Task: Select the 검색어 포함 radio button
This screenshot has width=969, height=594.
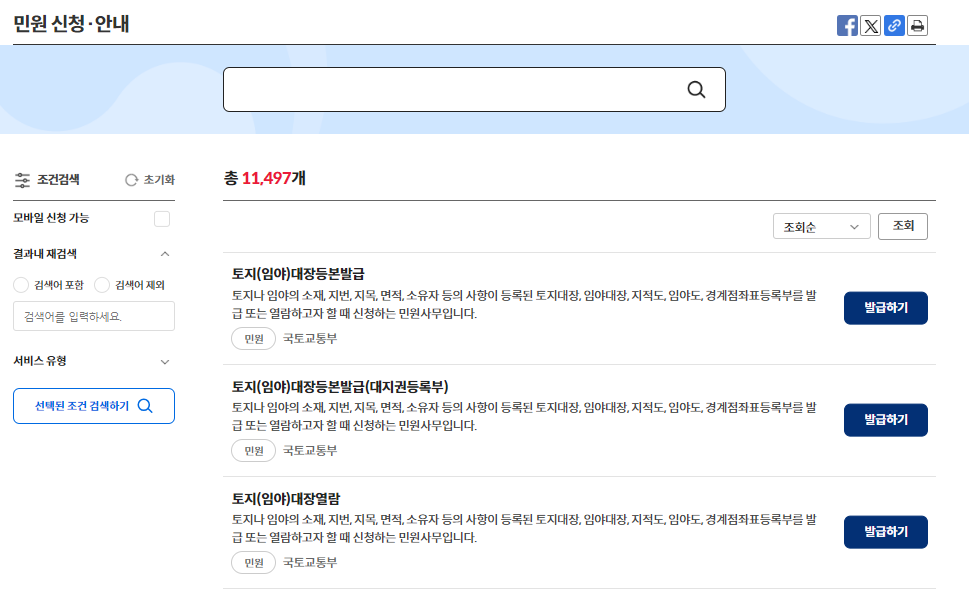Action: click(x=20, y=285)
